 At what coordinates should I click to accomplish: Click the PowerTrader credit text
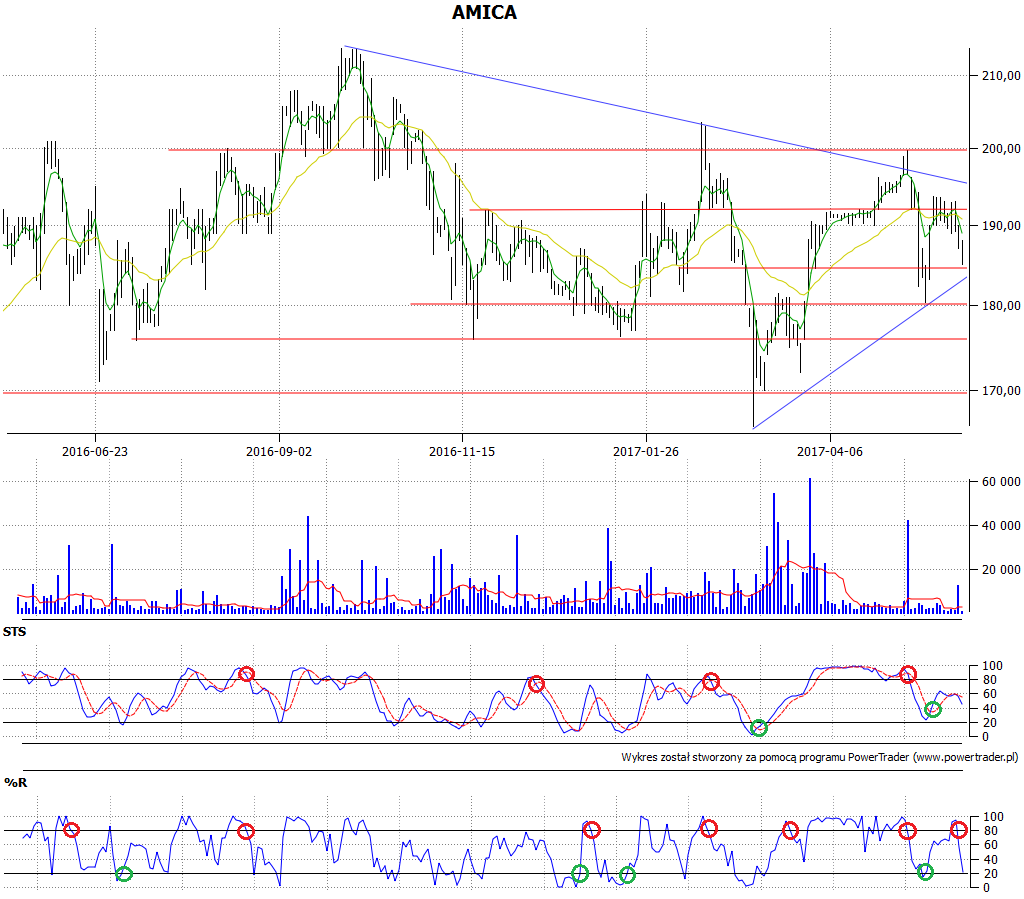820,757
